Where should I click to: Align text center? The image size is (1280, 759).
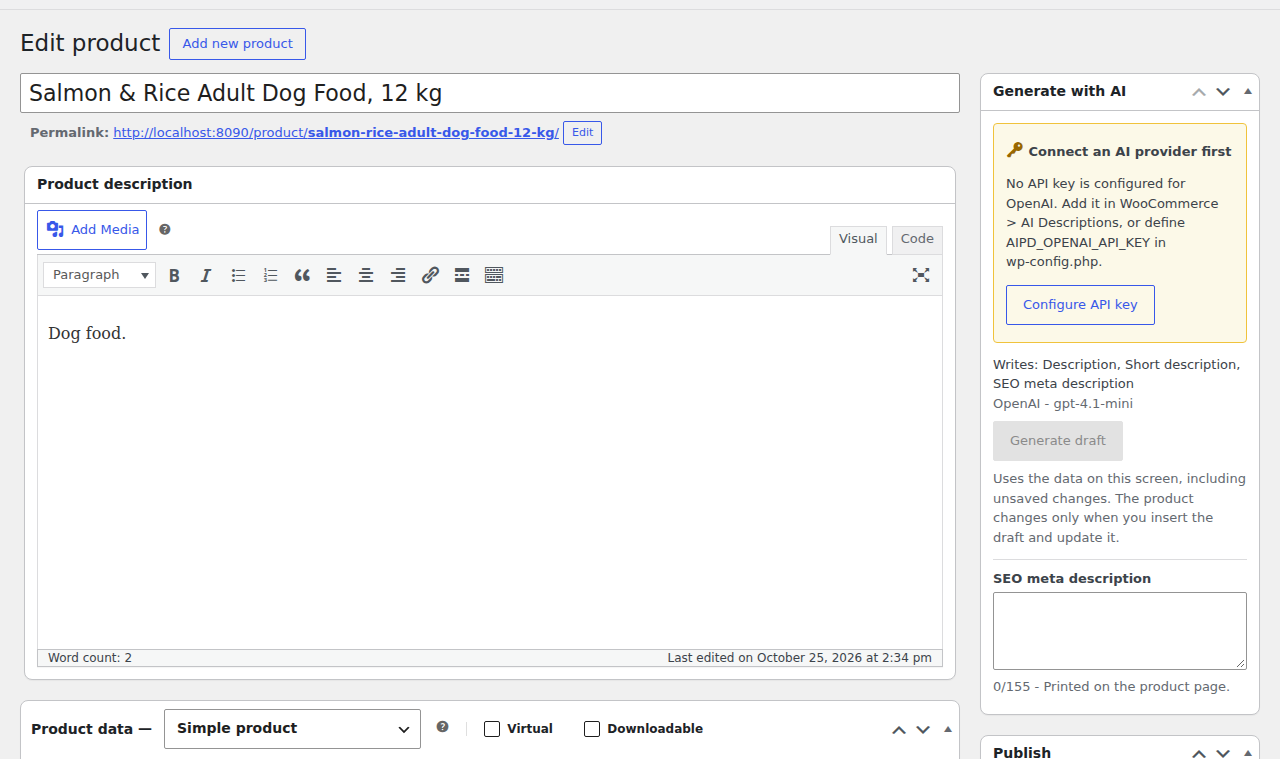point(366,275)
